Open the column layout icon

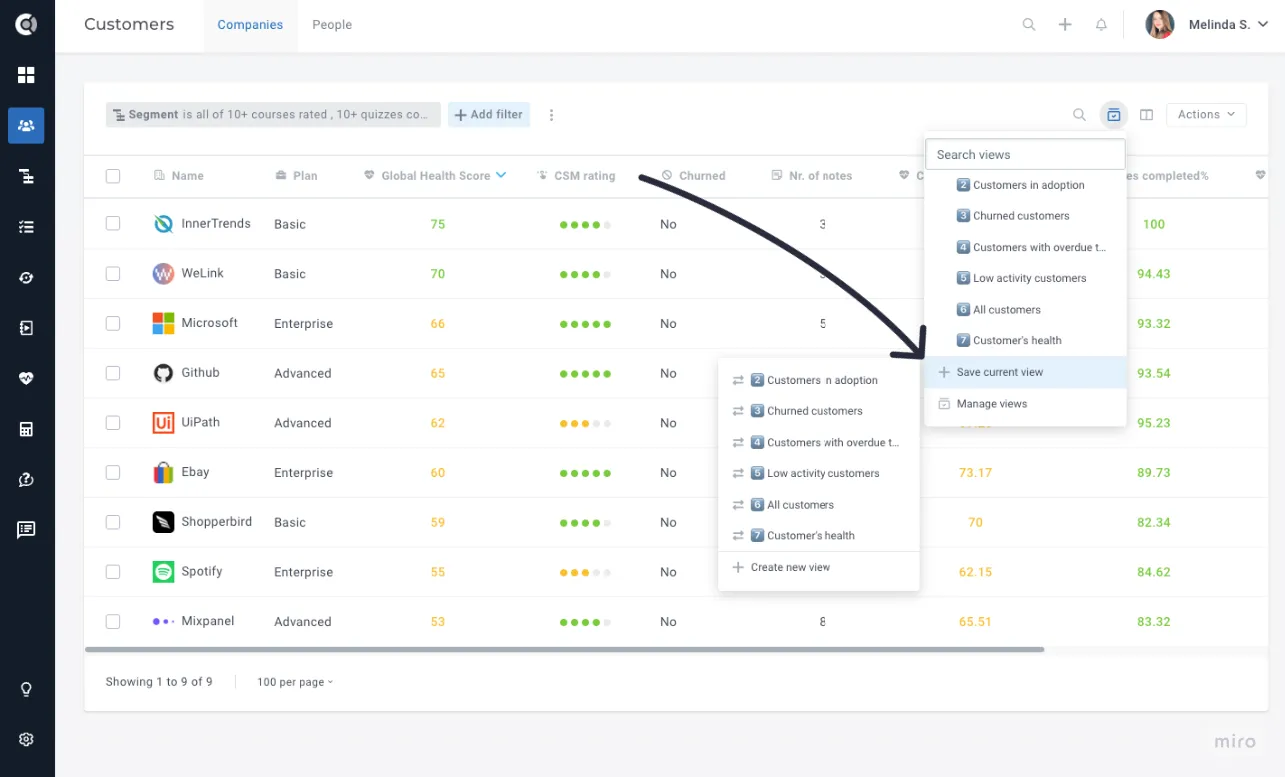point(1147,115)
